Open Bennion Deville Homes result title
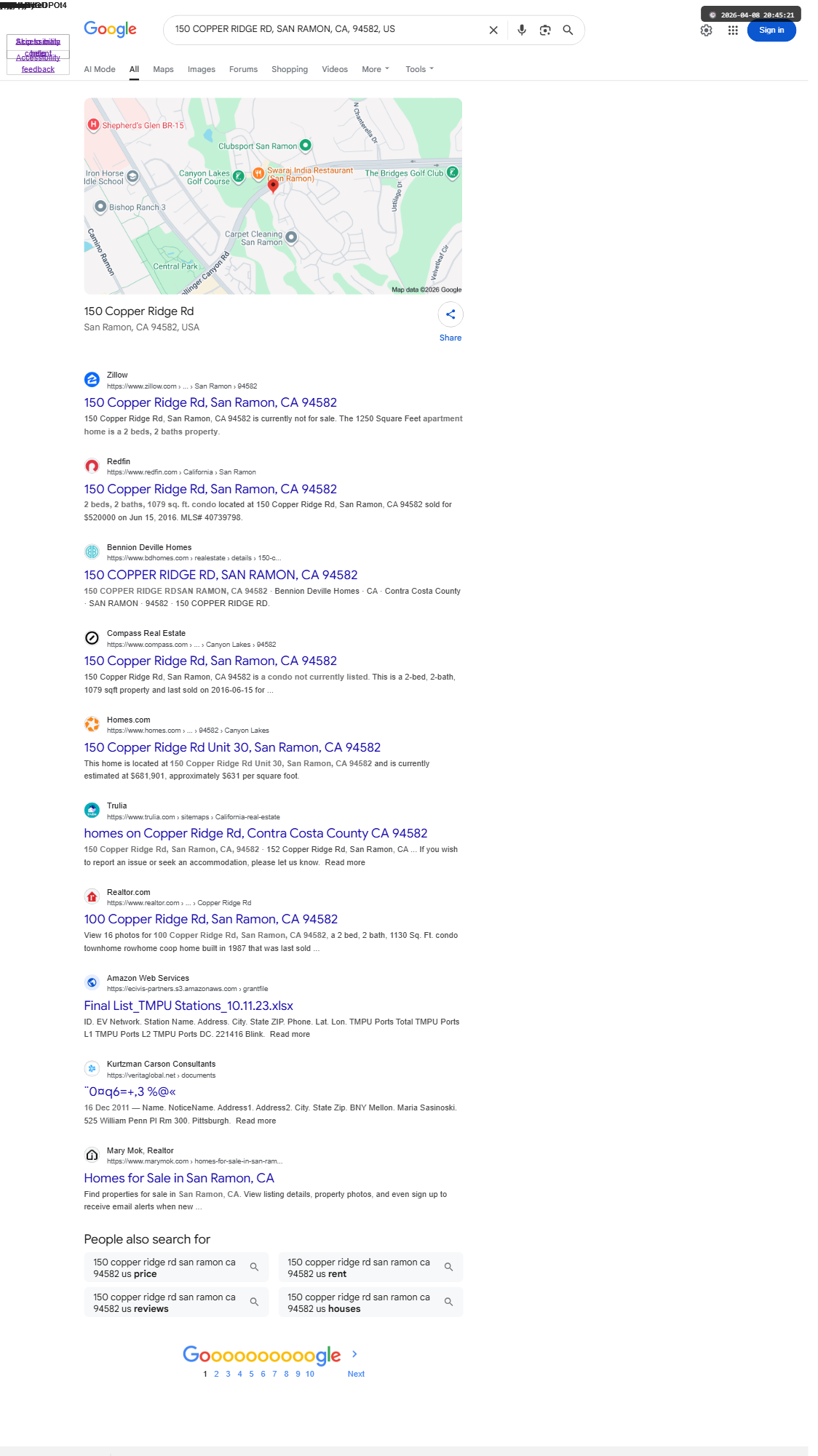Image resolution: width=818 pixels, height=1456 pixels. (x=221, y=575)
